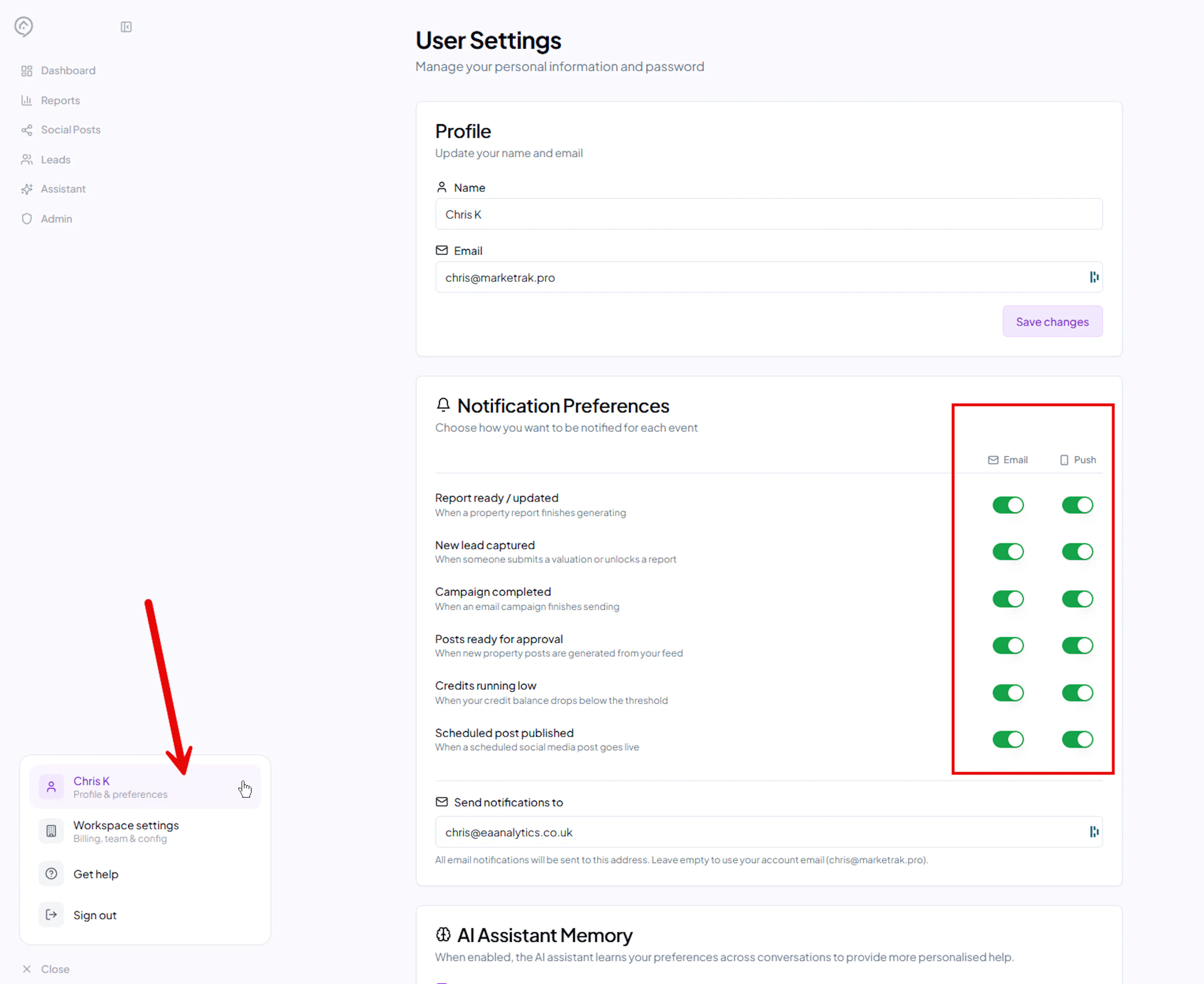Navigate to Leads page
Screen dimensions: 1204x984
55,159
